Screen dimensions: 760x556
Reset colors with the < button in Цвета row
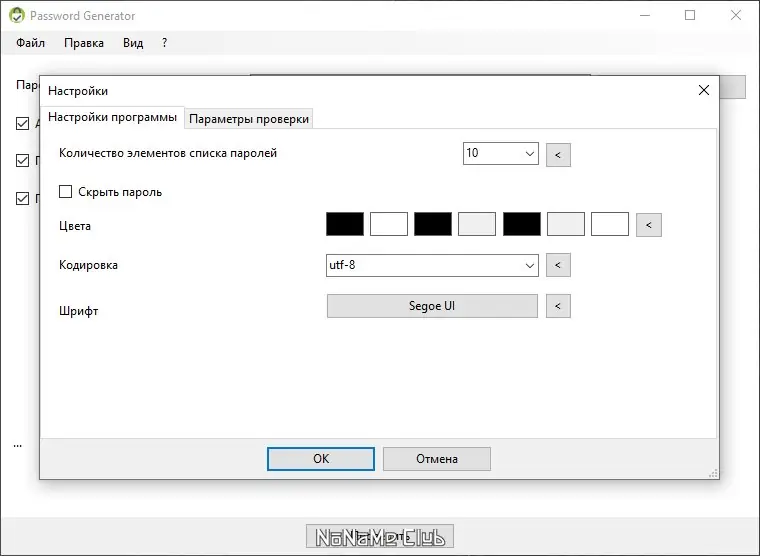649,225
